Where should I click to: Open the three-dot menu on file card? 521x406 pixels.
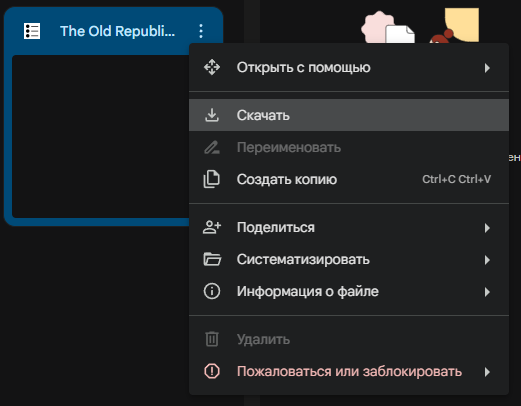[x=201, y=31]
